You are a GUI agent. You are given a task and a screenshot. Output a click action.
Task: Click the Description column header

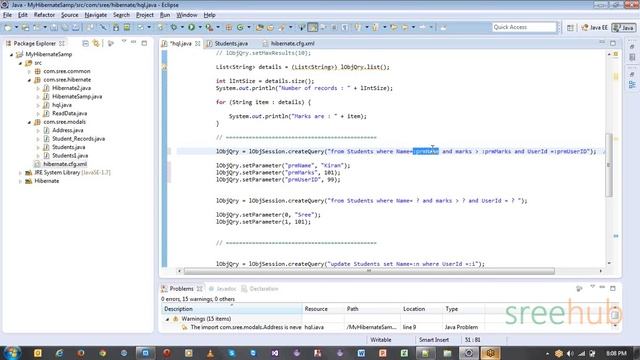(x=232, y=309)
